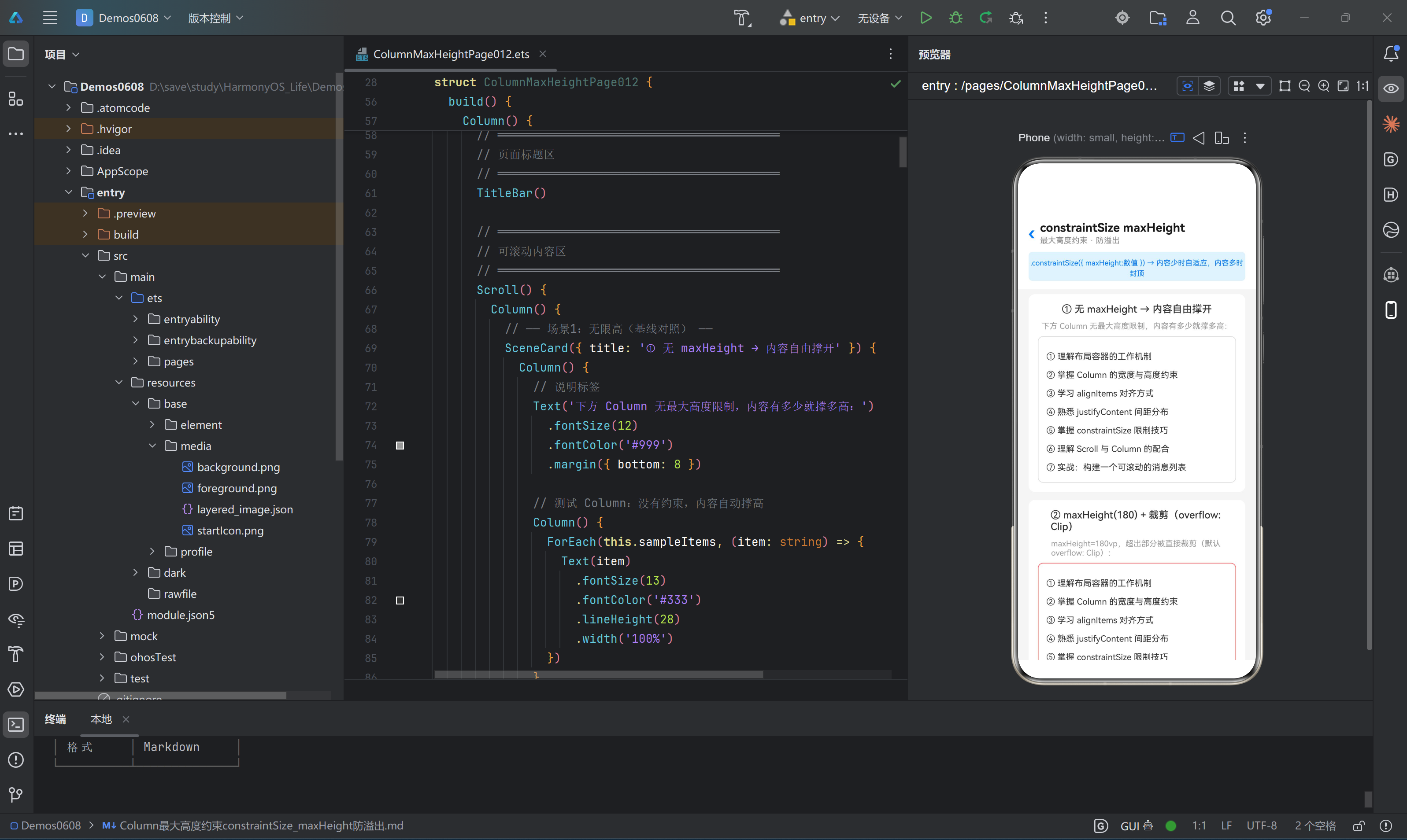Click the markdown file breadcrumb in status bar
Viewport: 1407px width, 840px height.
[252, 826]
